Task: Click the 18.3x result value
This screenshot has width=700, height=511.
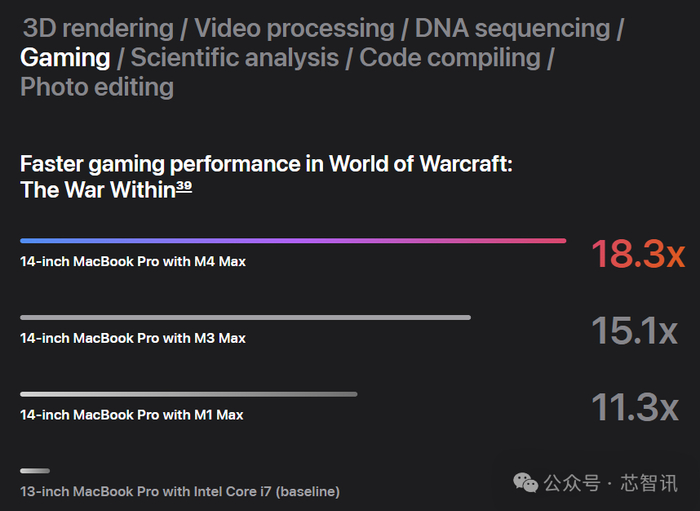Action: 635,255
